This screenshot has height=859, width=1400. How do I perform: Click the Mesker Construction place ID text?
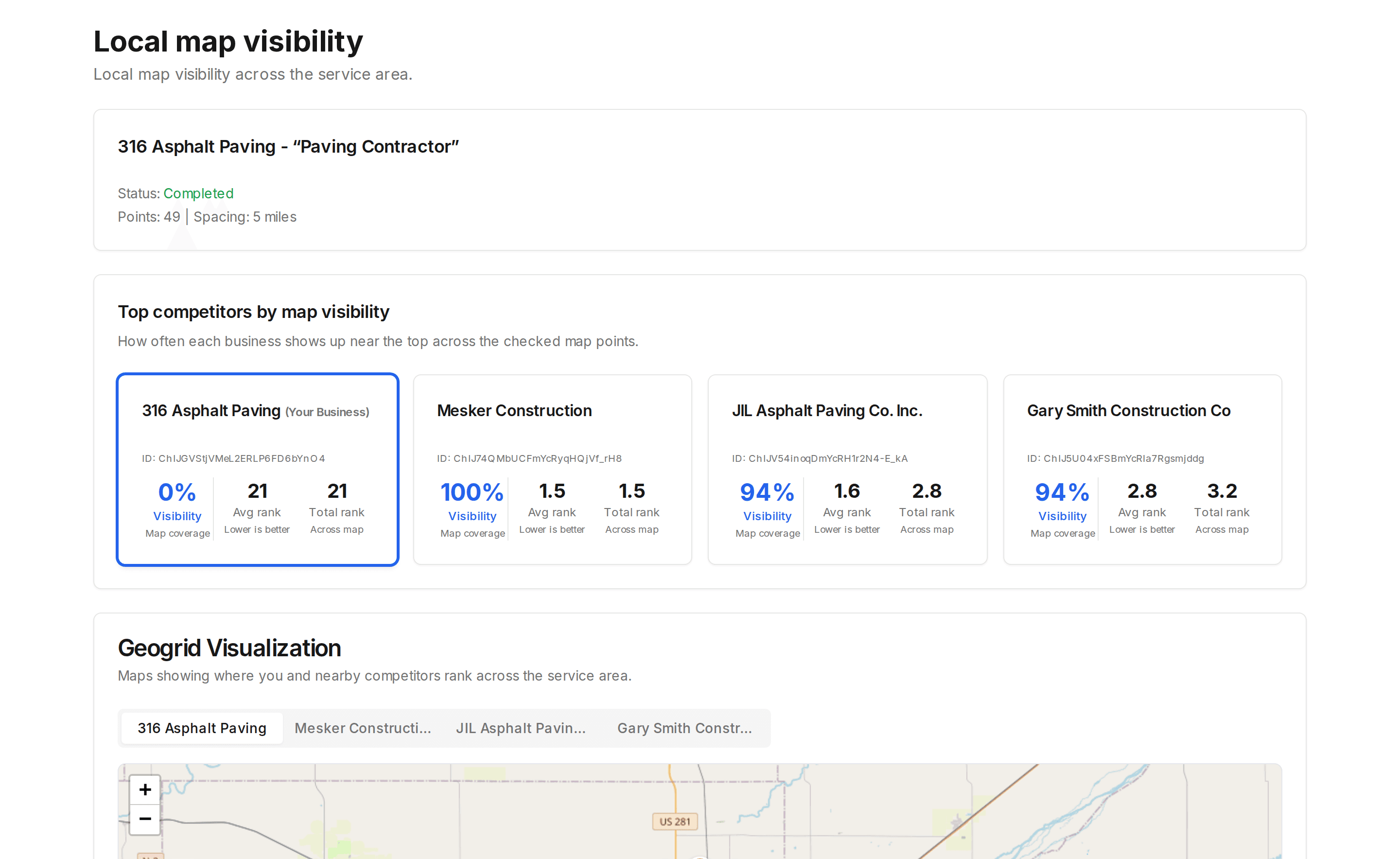[529, 458]
